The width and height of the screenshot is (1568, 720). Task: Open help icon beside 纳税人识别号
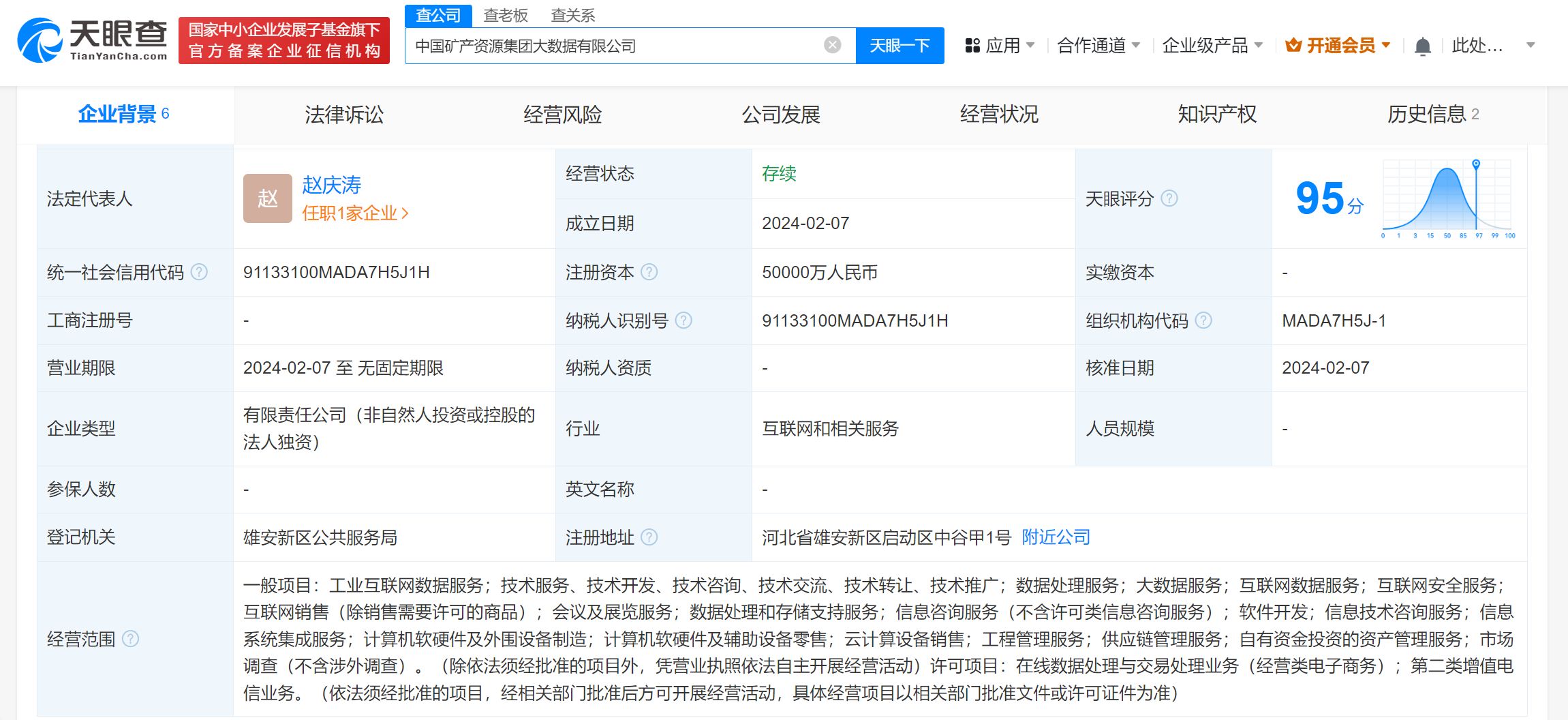click(x=683, y=320)
